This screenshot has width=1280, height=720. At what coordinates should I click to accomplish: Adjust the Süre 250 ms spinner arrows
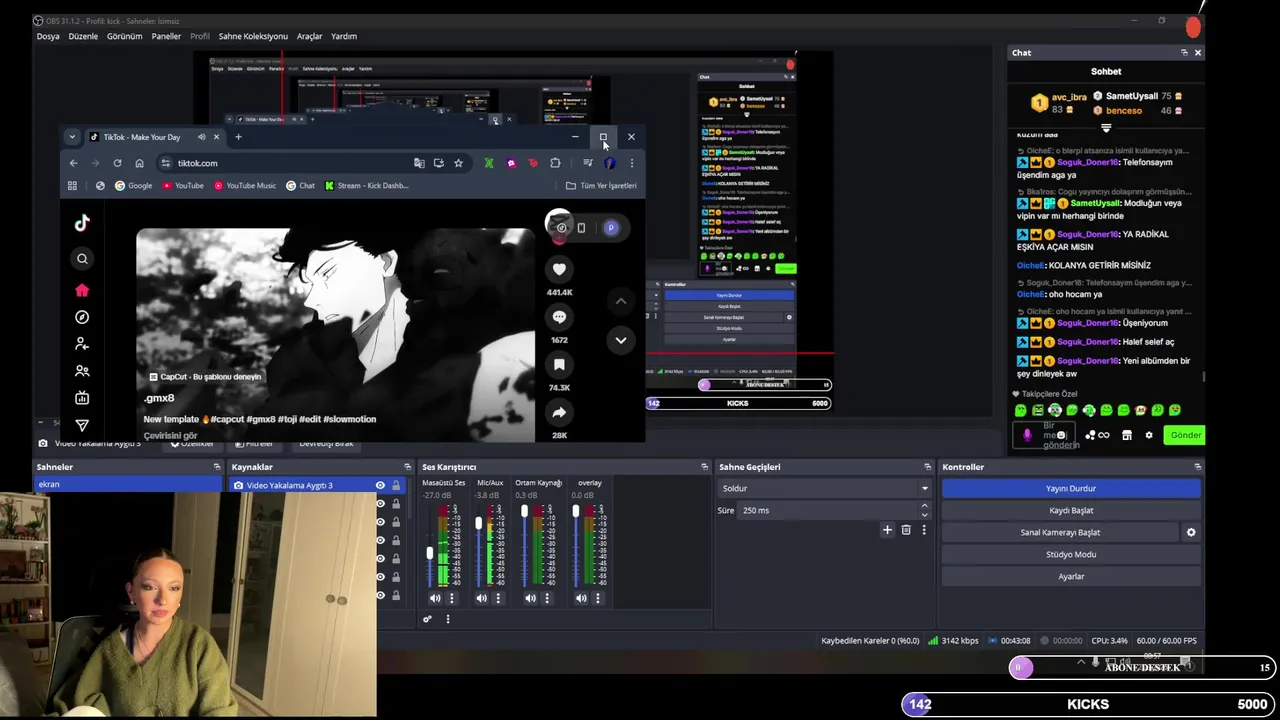coord(924,510)
